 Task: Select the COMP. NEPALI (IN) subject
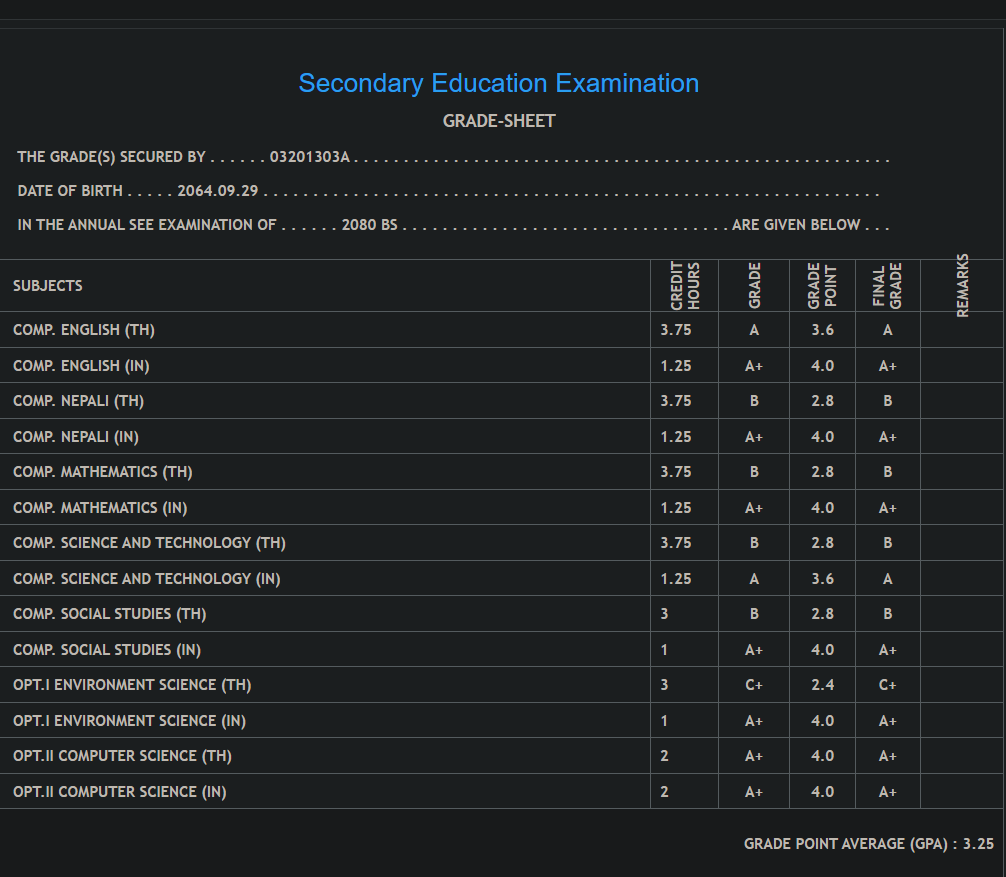tap(77, 437)
